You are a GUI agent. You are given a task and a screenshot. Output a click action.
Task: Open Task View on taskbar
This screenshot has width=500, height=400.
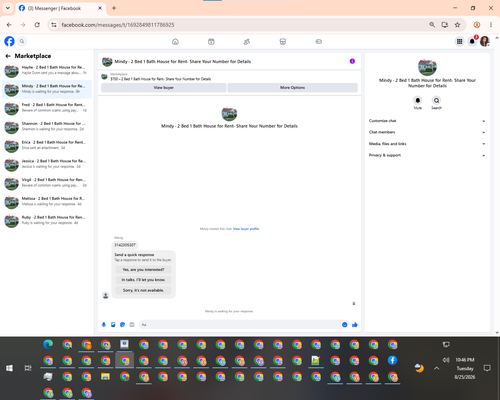(x=28, y=368)
